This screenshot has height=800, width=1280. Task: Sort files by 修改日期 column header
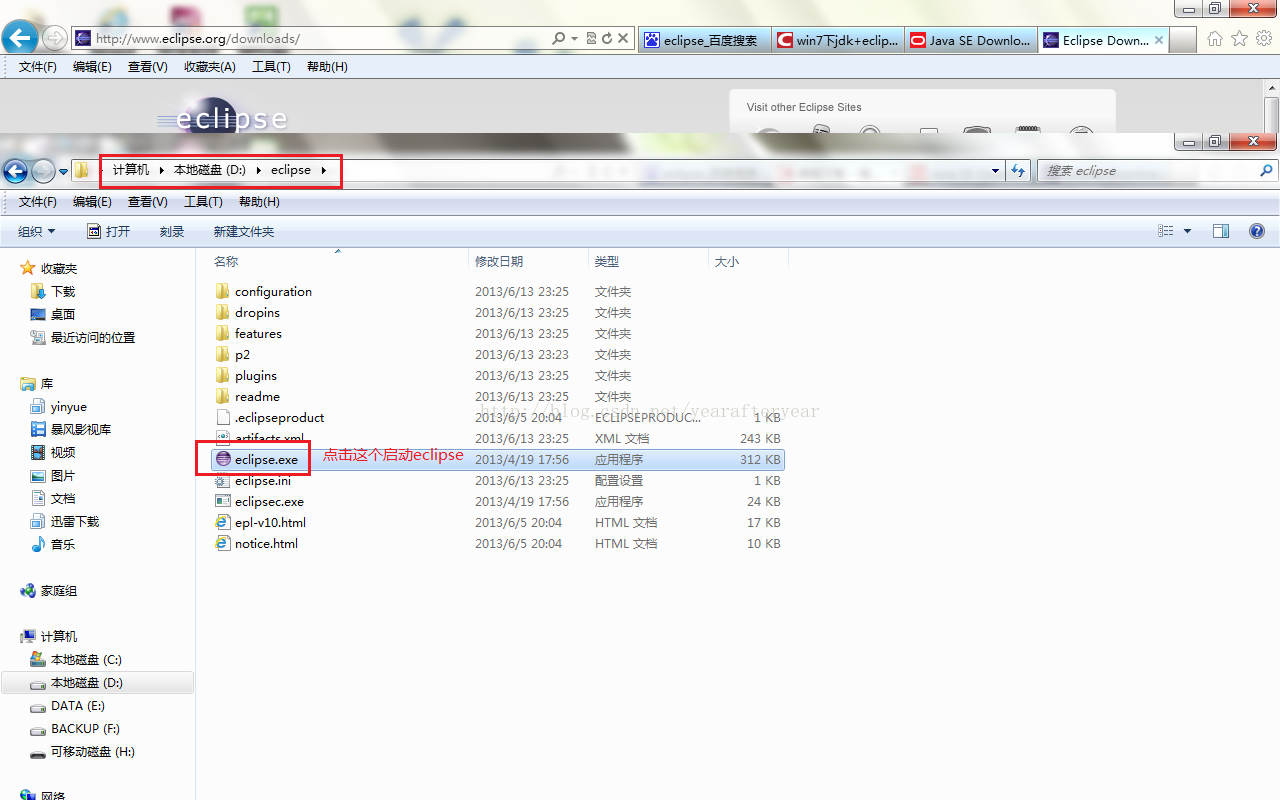pyautogui.click(x=499, y=261)
